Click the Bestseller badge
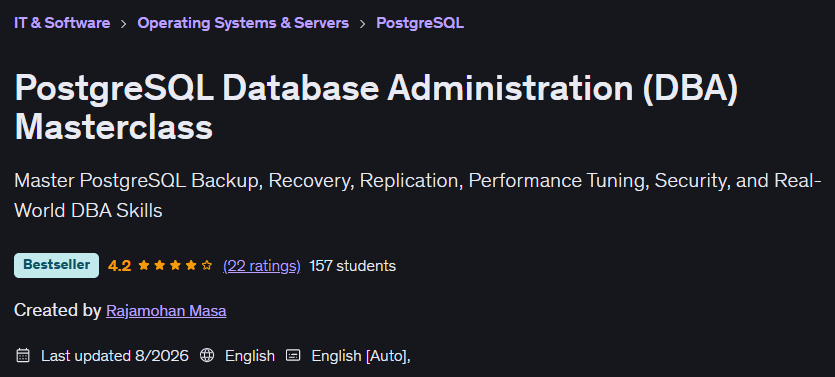The height and width of the screenshot is (377, 835). point(56,265)
